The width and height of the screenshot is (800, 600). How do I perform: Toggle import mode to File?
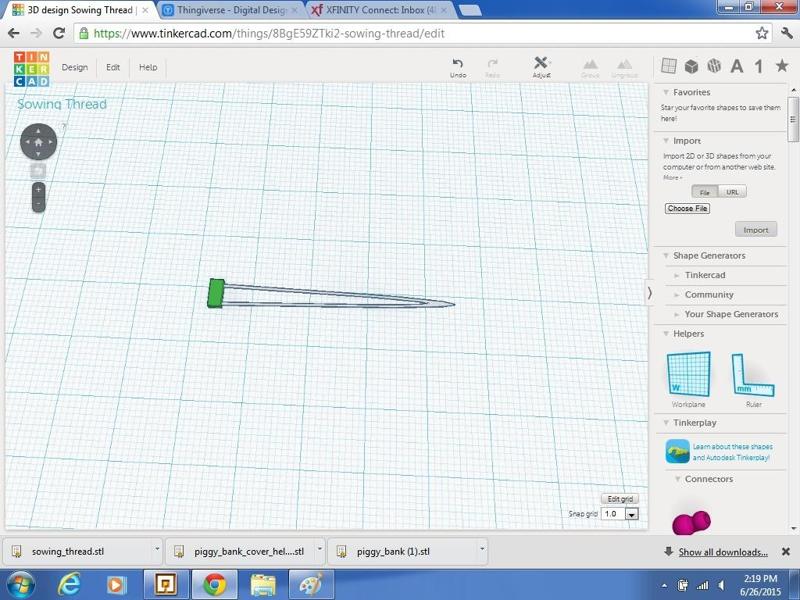tap(705, 192)
